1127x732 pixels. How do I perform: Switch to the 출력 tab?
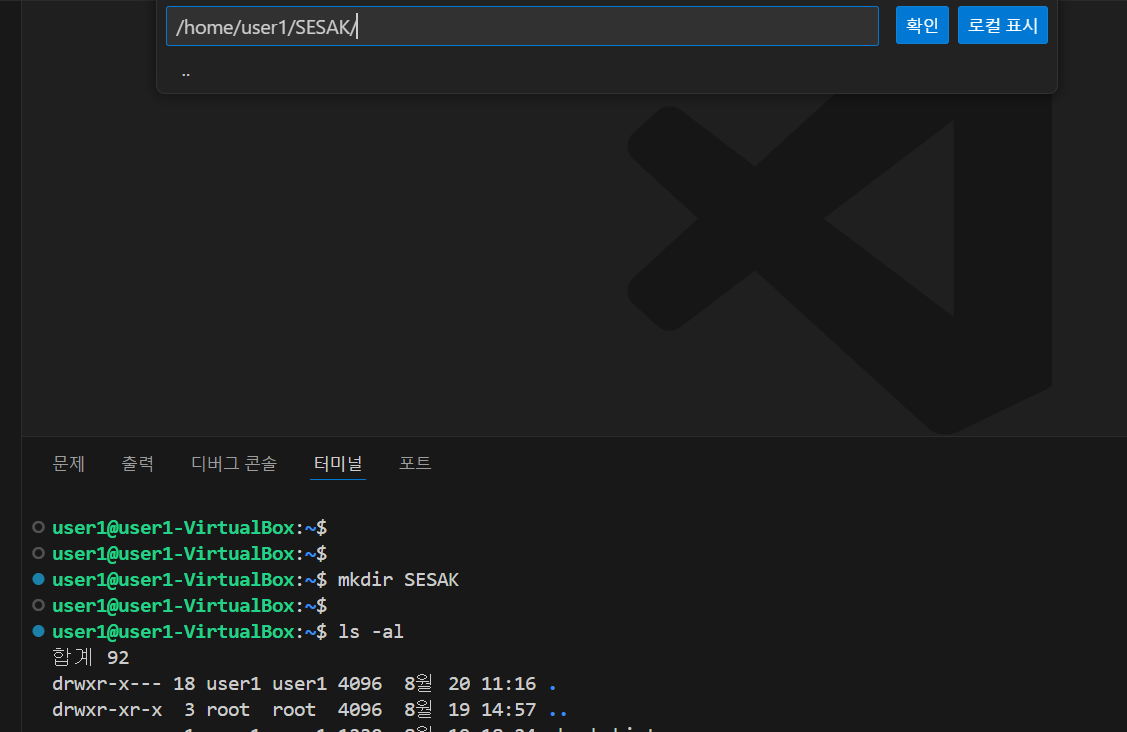[x=137, y=464]
